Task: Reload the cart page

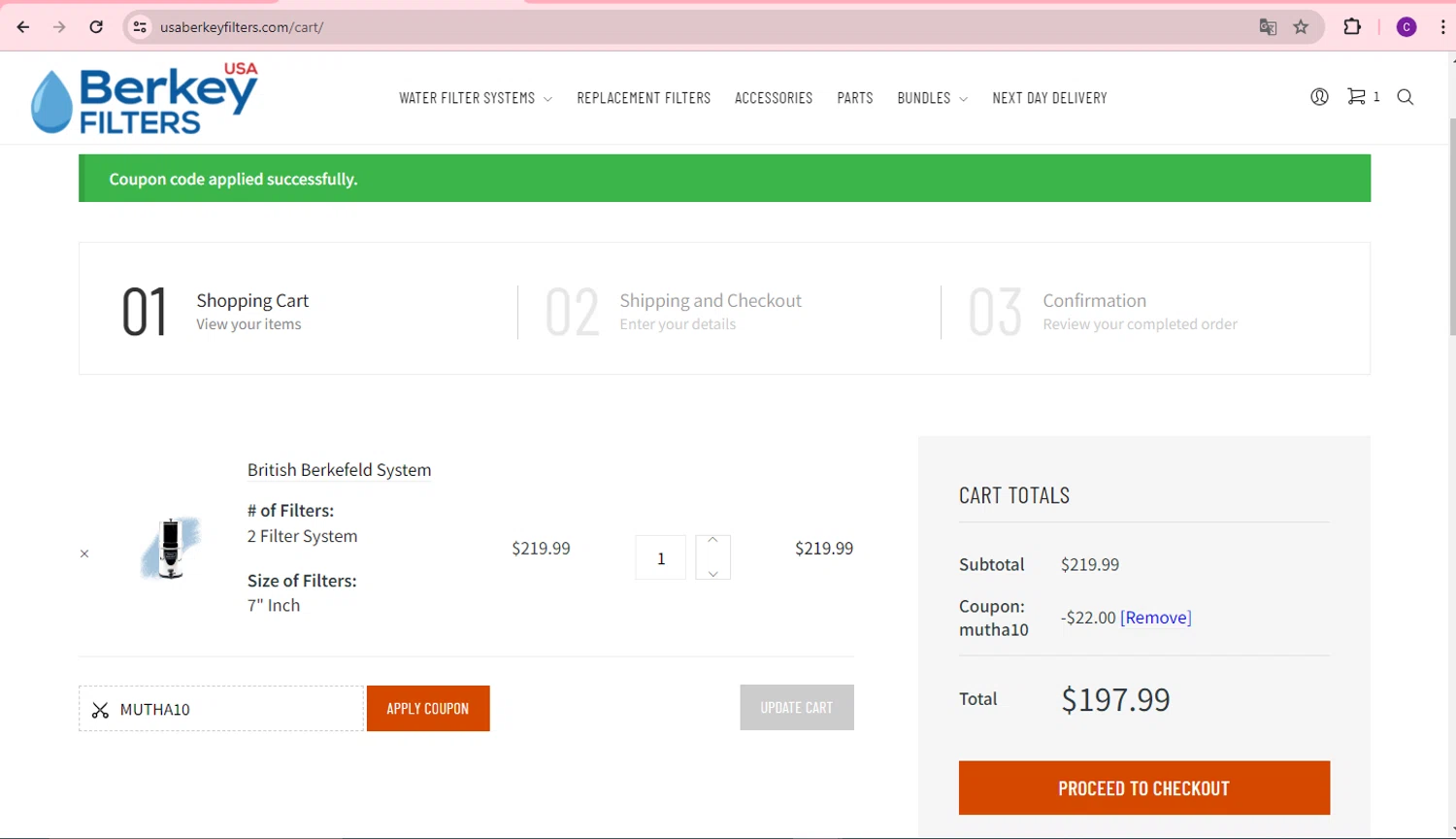Action: pos(96,27)
